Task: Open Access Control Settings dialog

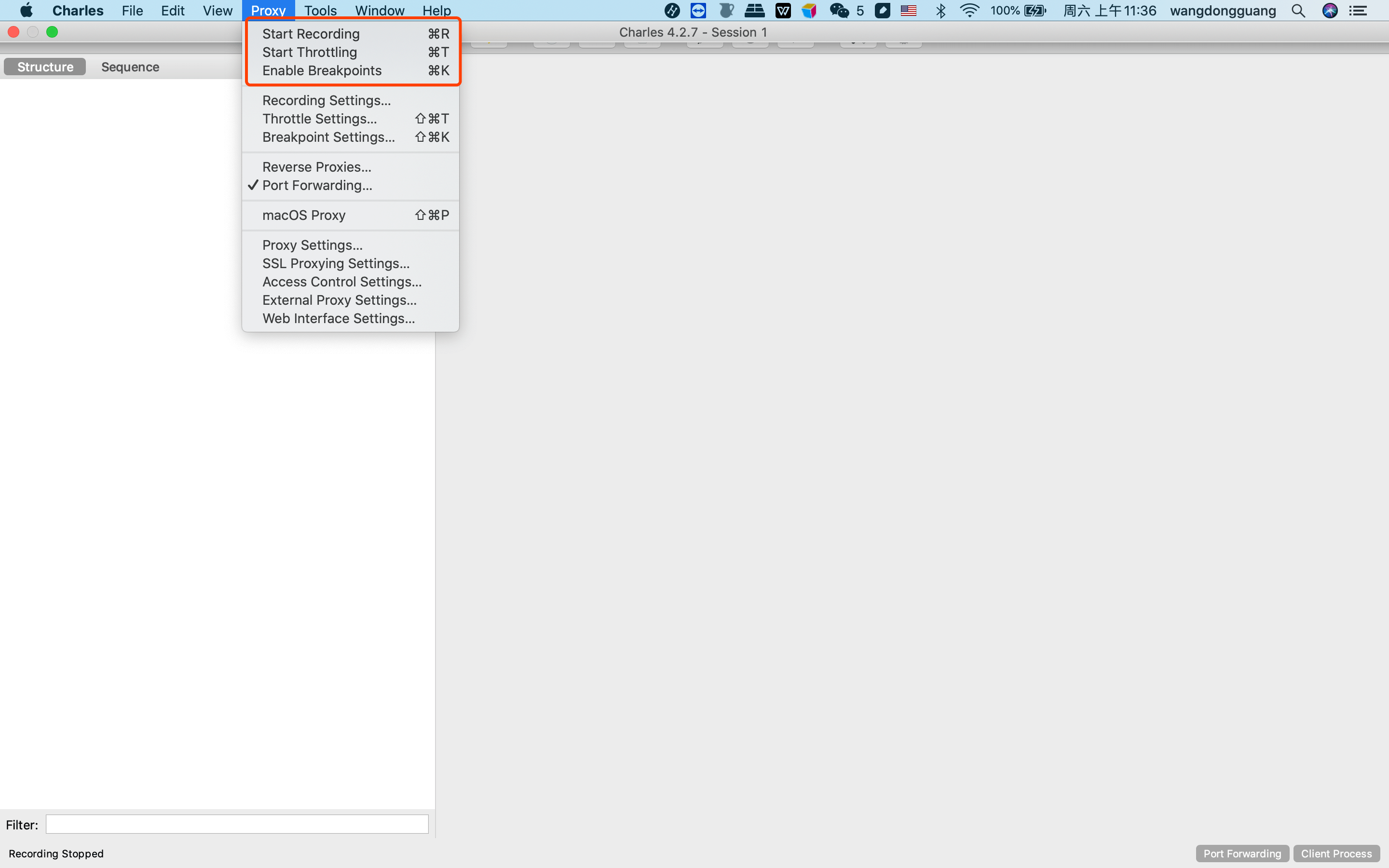Action: (341, 281)
